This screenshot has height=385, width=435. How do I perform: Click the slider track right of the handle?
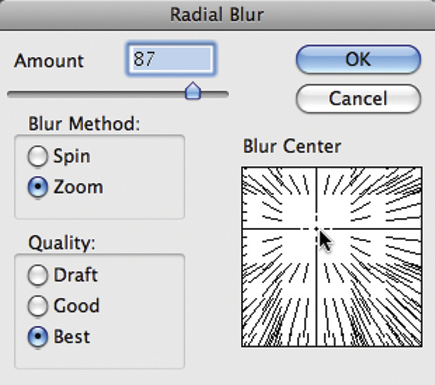[x=215, y=94]
